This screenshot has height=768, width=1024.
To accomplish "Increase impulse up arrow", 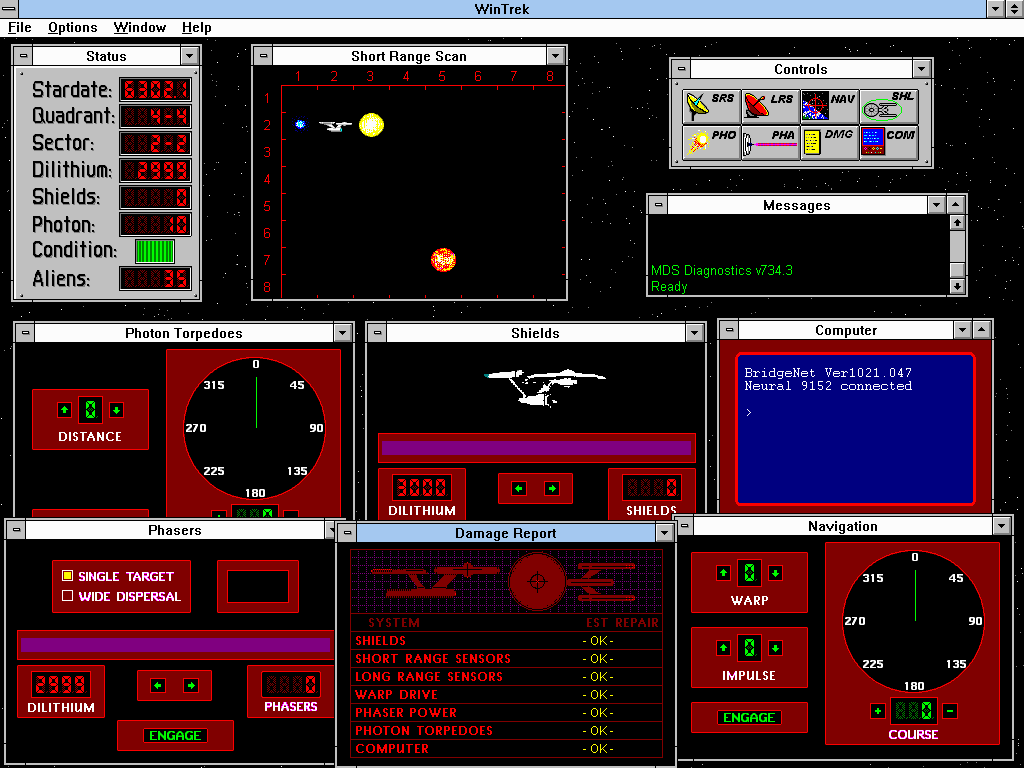I will pyautogui.click(x=723, y=648).
